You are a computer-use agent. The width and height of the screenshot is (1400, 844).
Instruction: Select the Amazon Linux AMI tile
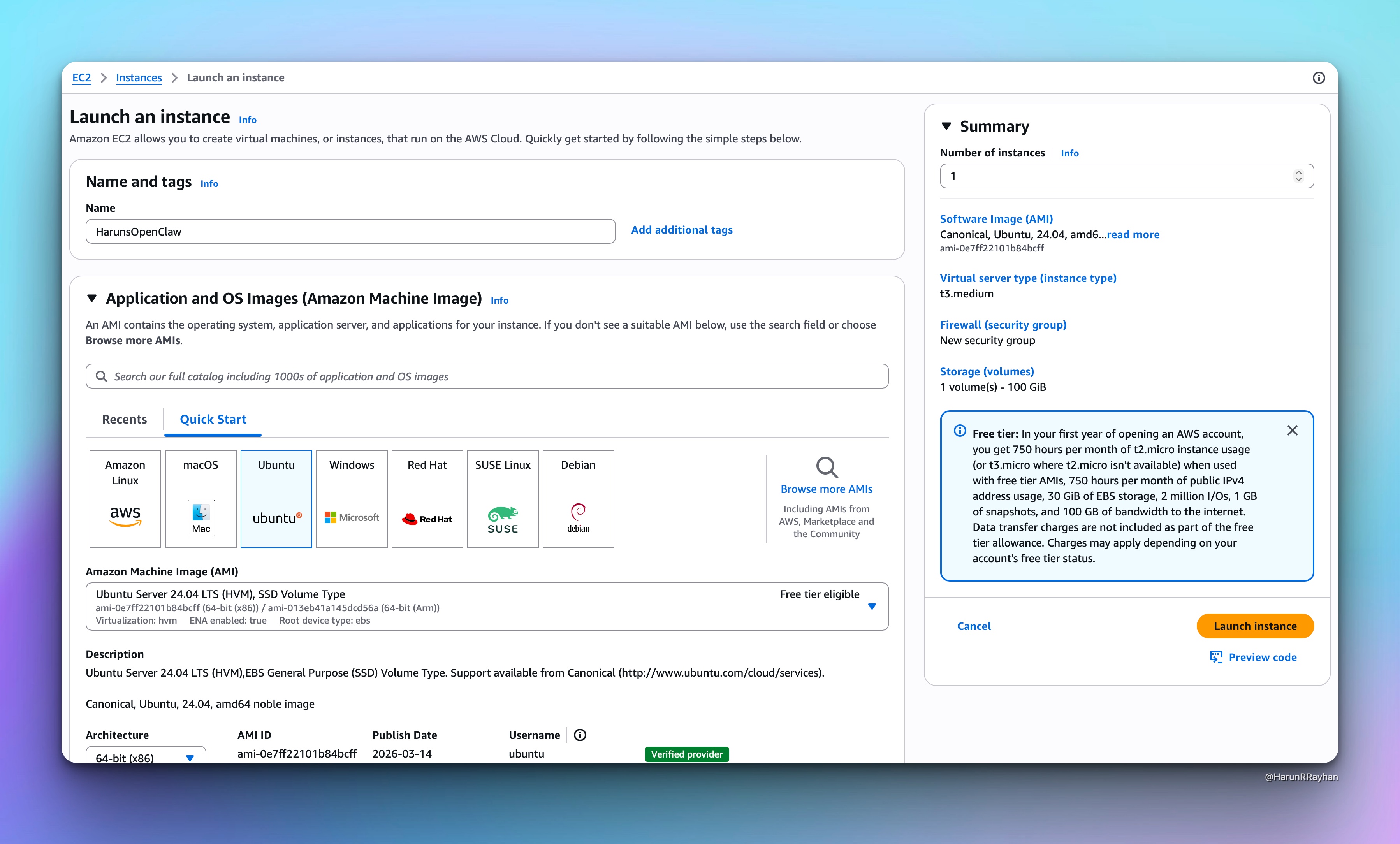[125, 499]
